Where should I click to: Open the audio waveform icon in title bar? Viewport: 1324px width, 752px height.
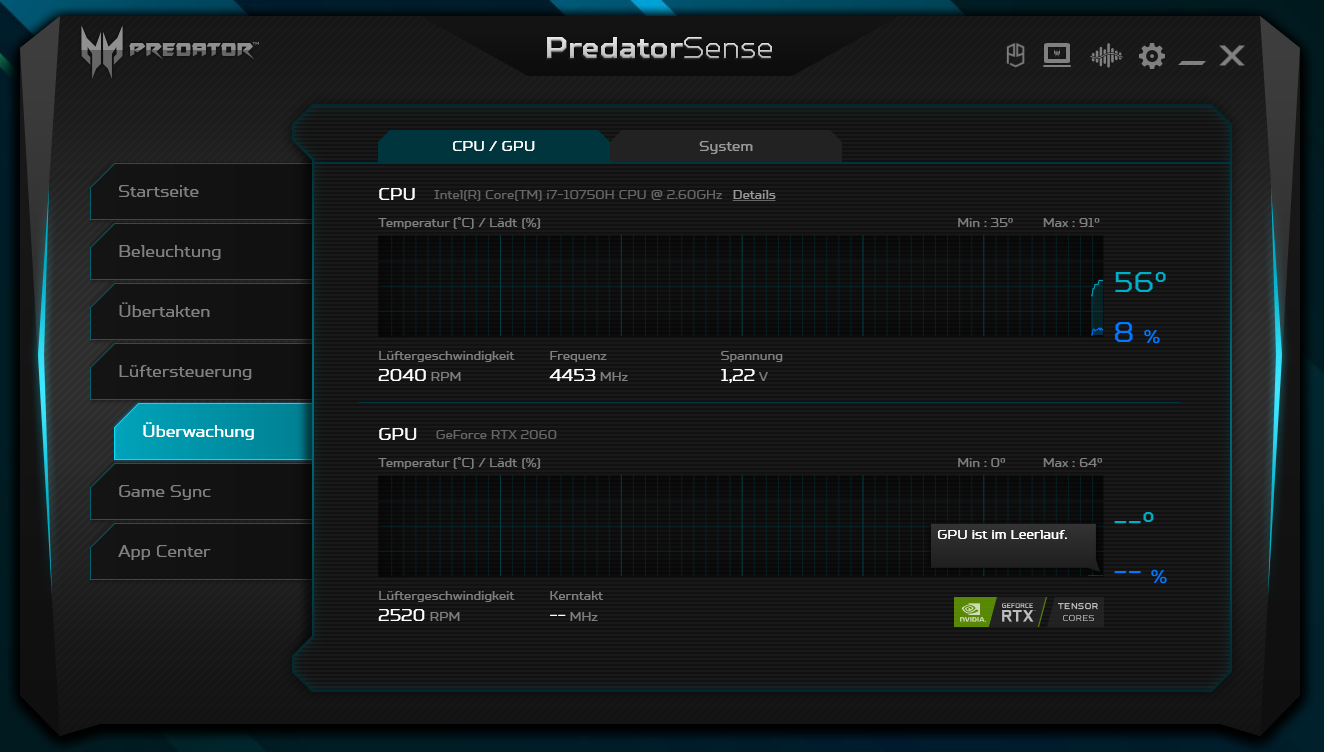(1105, 55)
